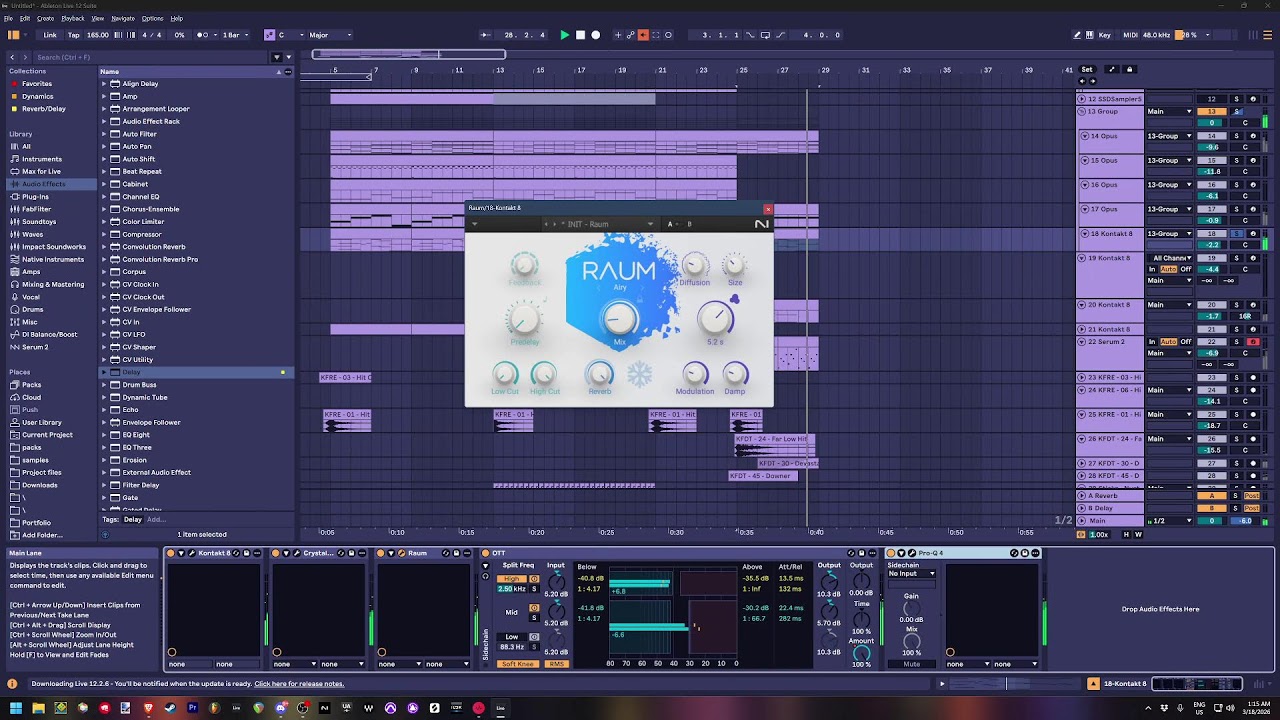Image resolution: width=1280 pixels, height=720 pixels.
Task: Expand the Compressor device entry
Action: pos(104,234)
